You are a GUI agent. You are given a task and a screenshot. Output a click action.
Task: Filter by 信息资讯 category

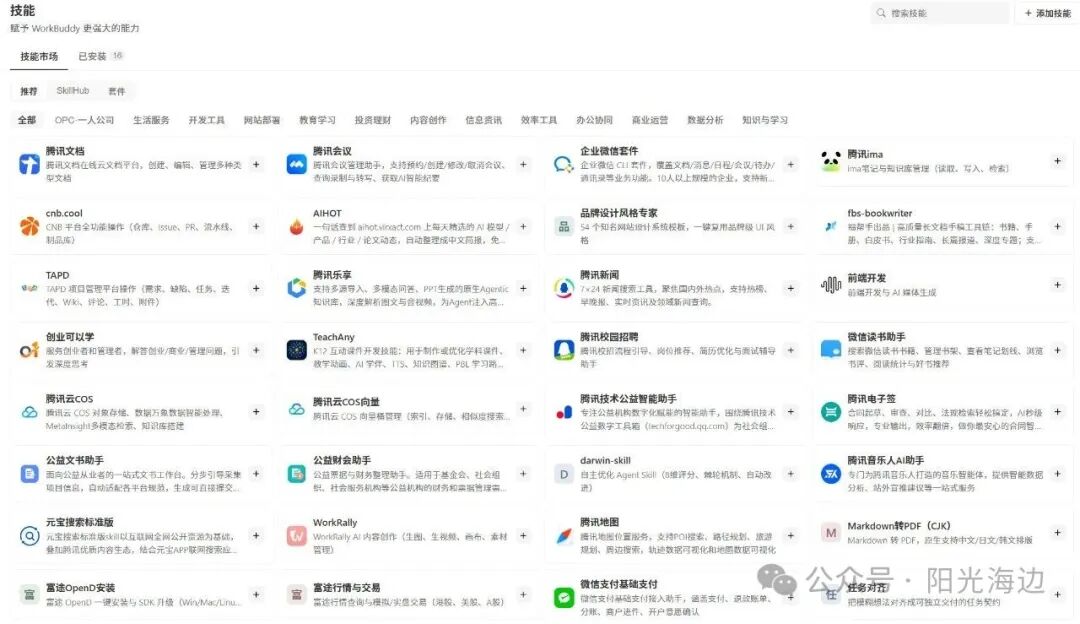484,120
